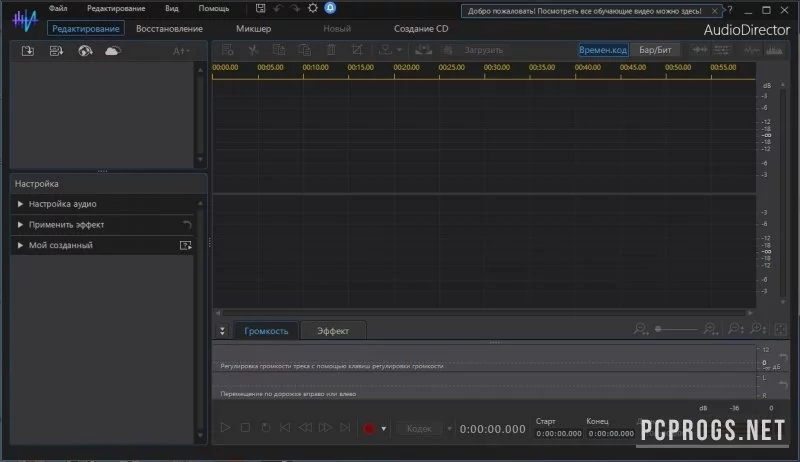This screenshot has height=462, width=800.
Task: Click the fit to window zoom icon
Action: [781, 329]
